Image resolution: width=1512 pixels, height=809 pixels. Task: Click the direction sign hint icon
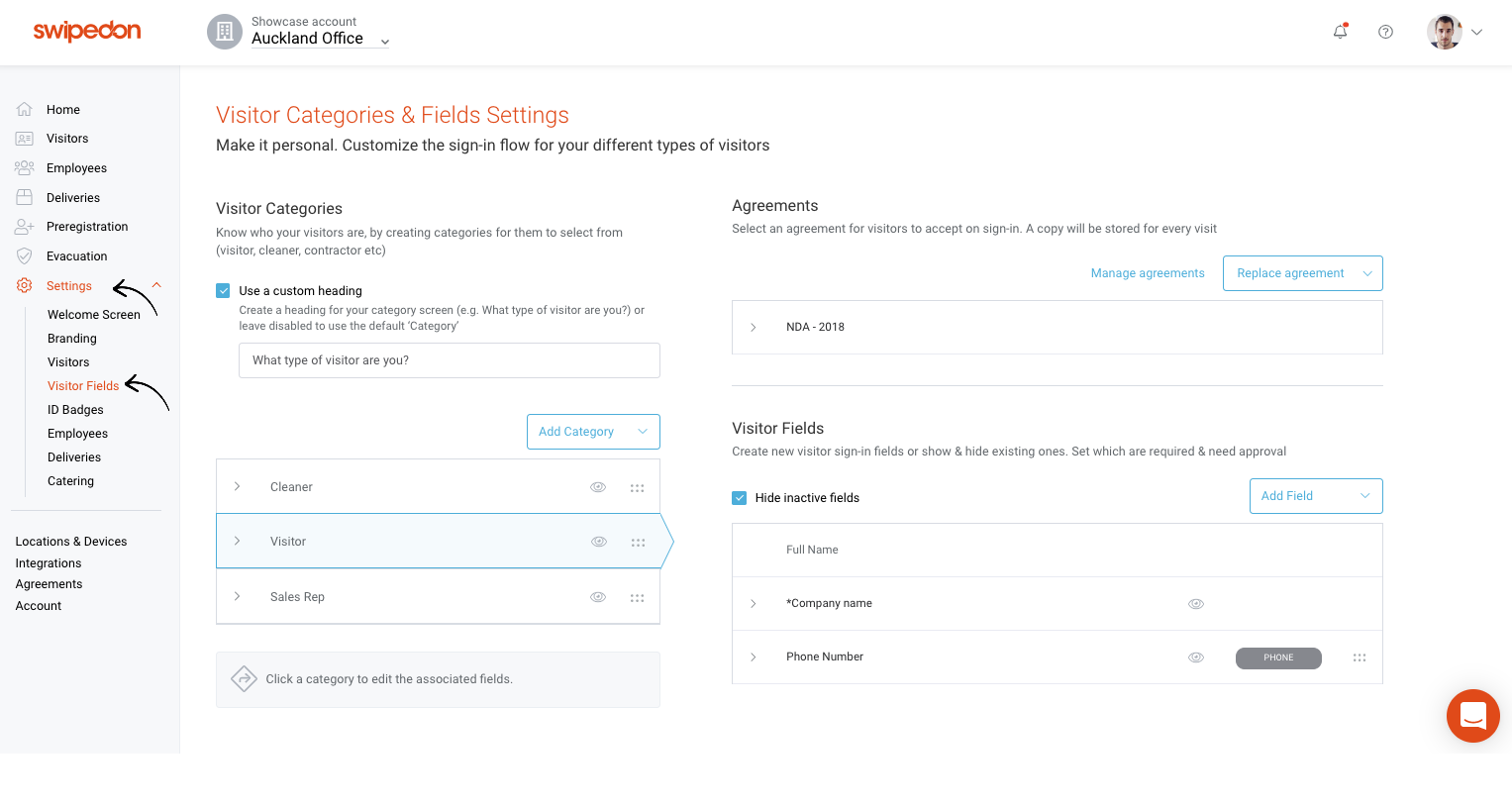[244, 678]
